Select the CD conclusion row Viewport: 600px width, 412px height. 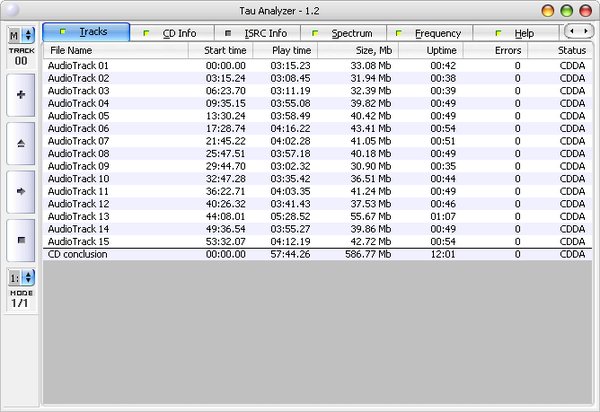(318, 254)
